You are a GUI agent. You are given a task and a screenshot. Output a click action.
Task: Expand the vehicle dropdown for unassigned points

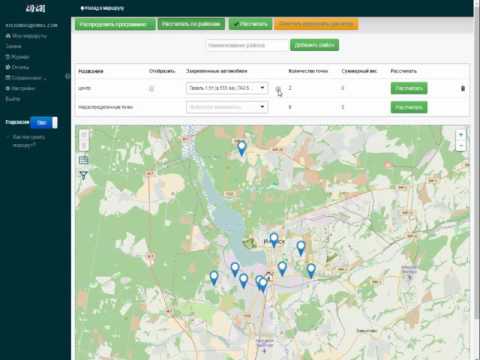(227, 107)
